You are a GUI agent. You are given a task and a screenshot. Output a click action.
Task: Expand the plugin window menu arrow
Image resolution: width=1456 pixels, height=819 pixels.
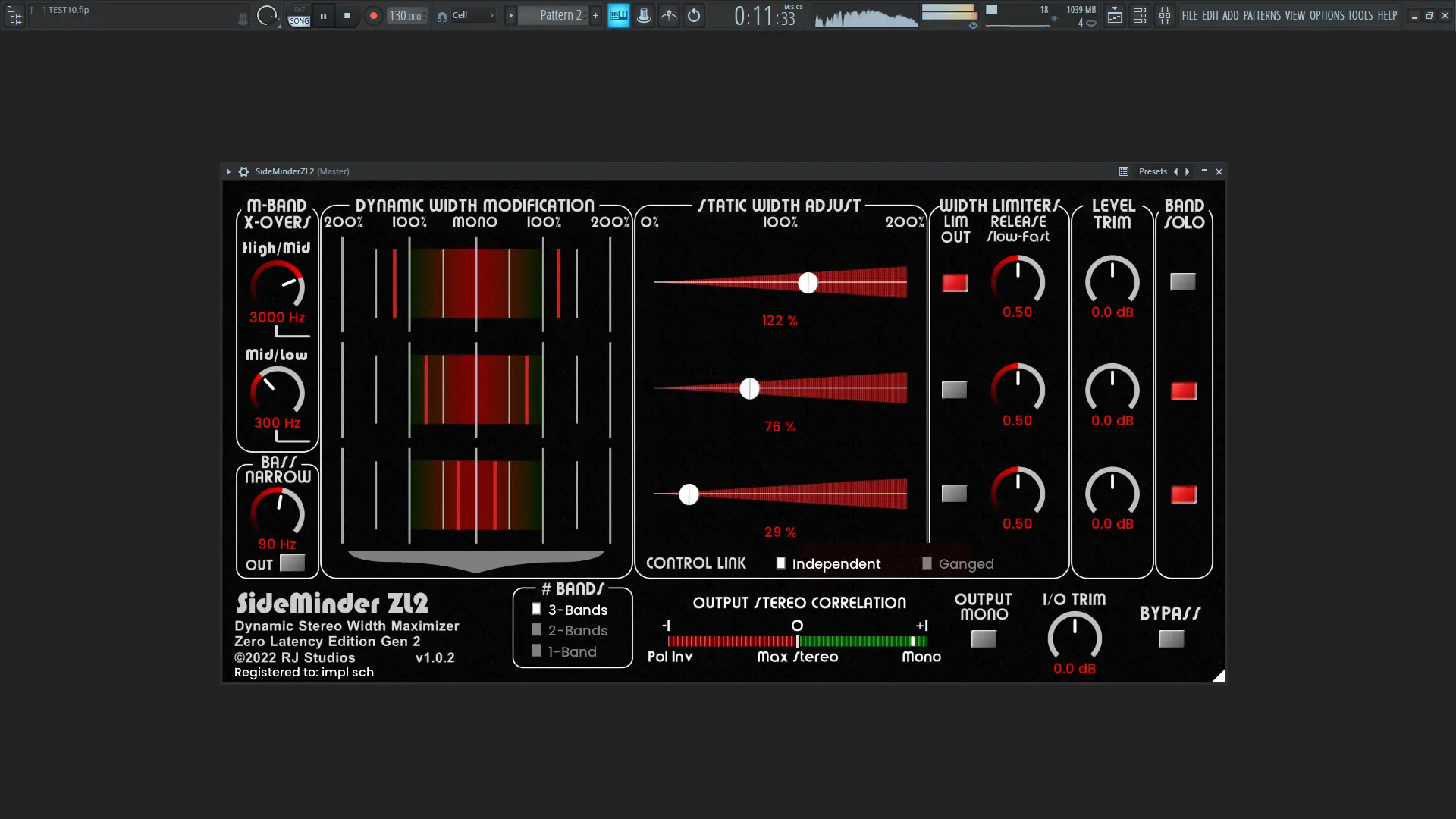tap(228, 171)
